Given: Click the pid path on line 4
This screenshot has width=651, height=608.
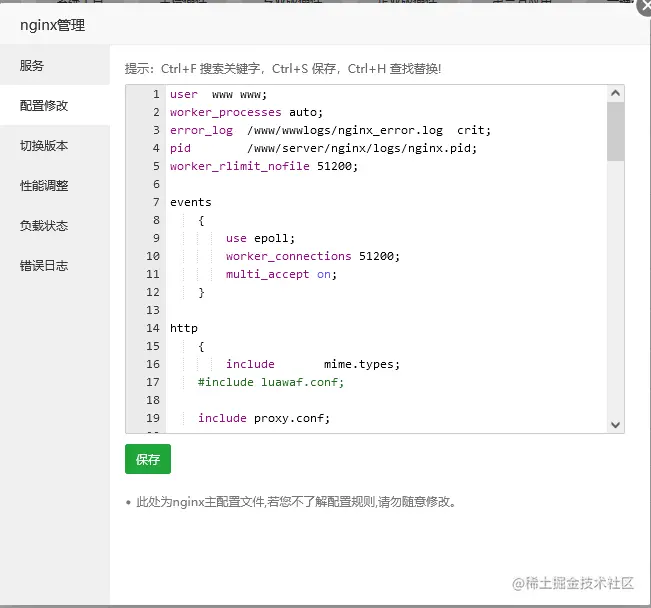Looking at the screenshot, I should click(x=362, y=148).
